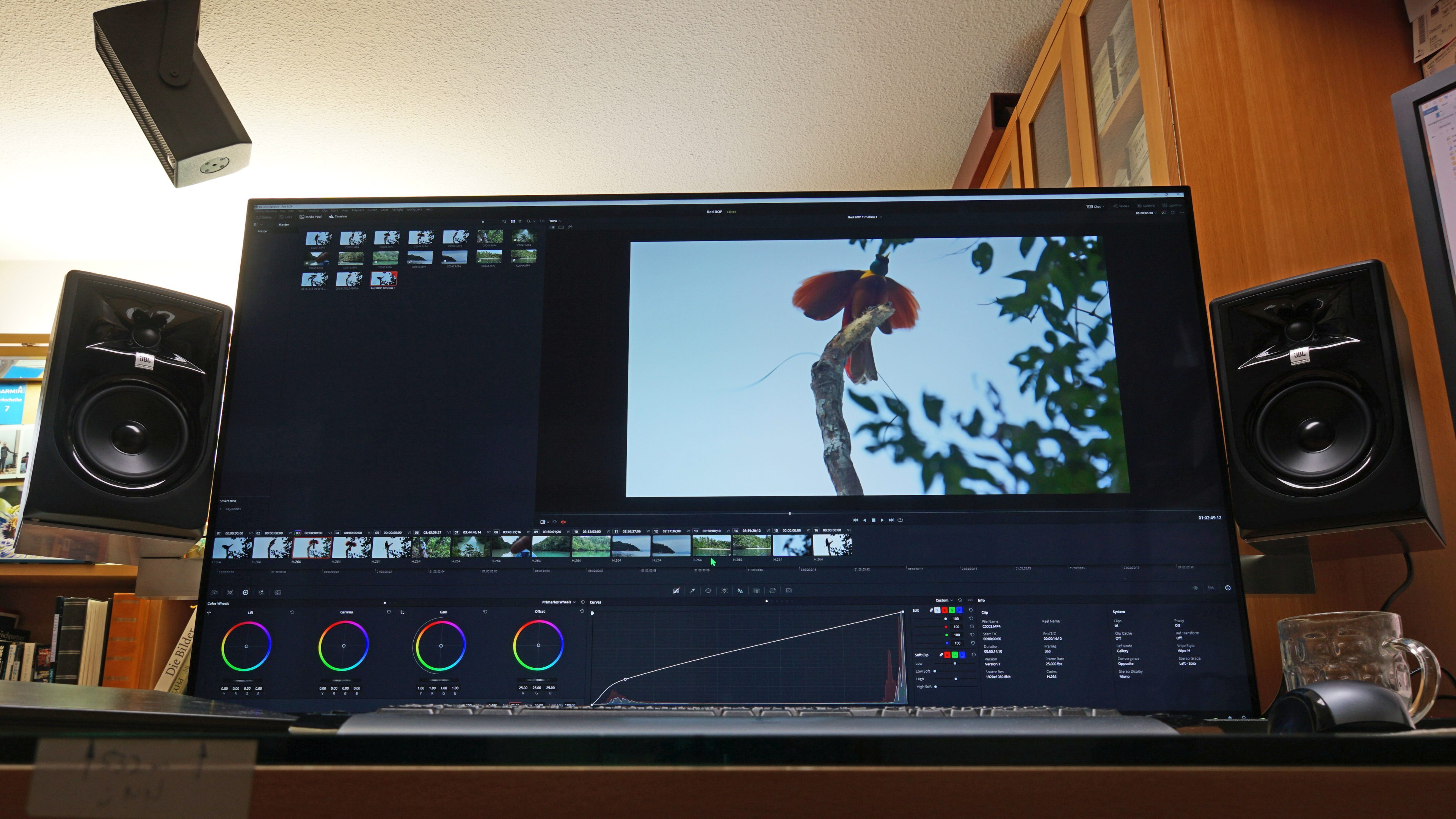Open the Color Wheels palette icon
Image resolution: width=1456 pixels, height=819 pixels.
point(245,592)
